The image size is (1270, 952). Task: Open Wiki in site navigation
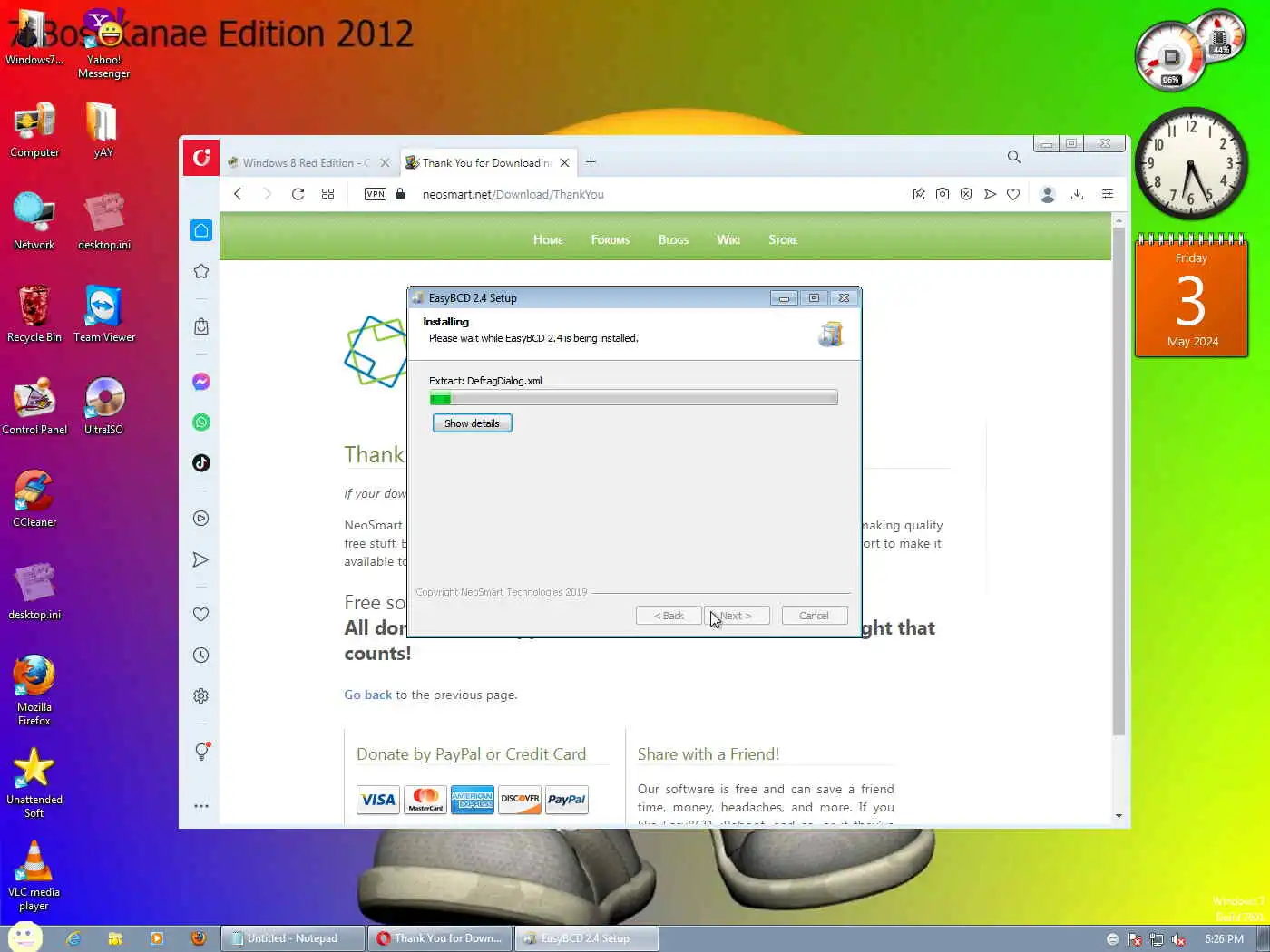728,240
